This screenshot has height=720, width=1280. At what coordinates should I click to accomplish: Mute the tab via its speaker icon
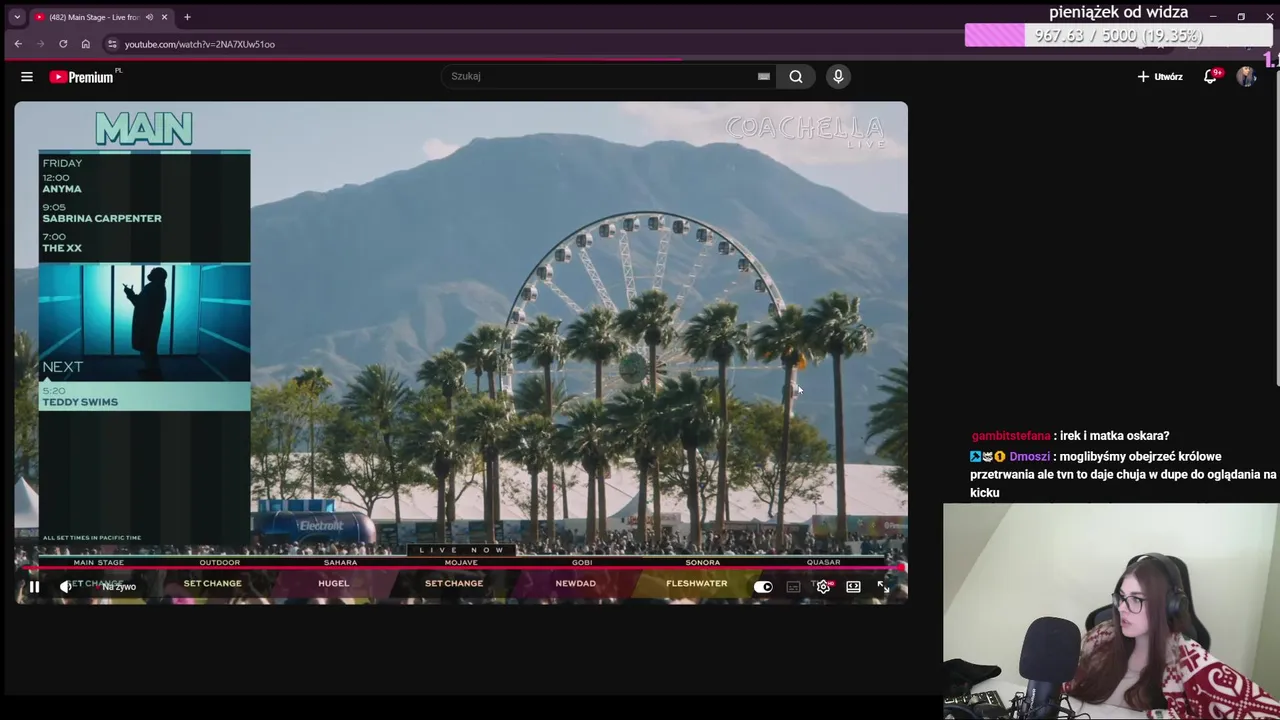point(149,17)
